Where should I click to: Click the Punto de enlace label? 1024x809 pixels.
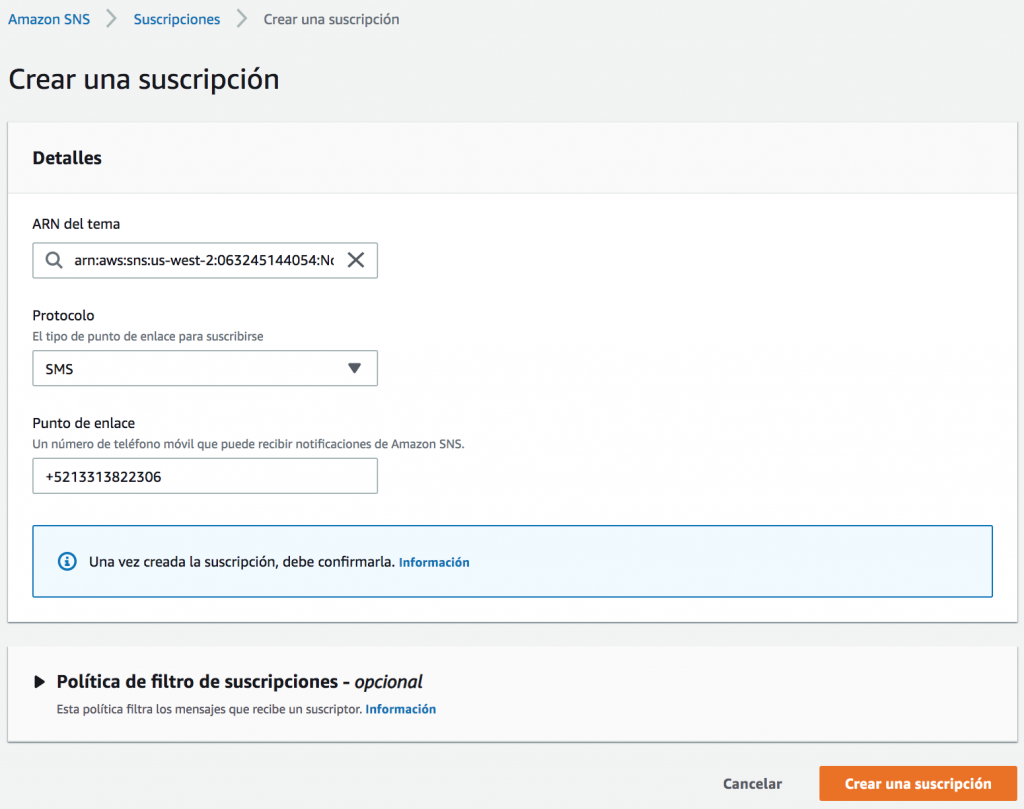[x=84, y=423]
